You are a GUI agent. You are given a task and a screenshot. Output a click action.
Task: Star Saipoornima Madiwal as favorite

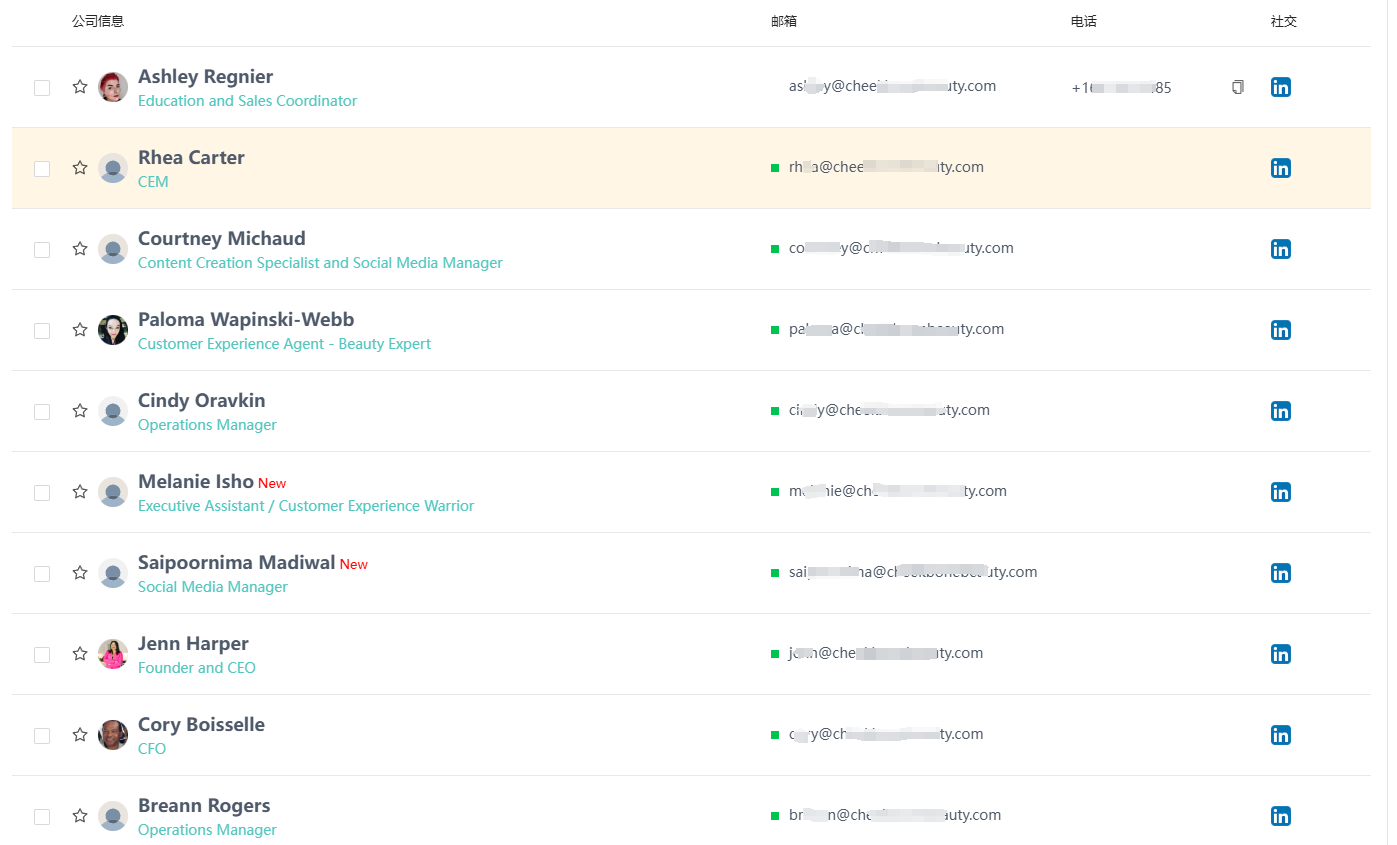80,573
